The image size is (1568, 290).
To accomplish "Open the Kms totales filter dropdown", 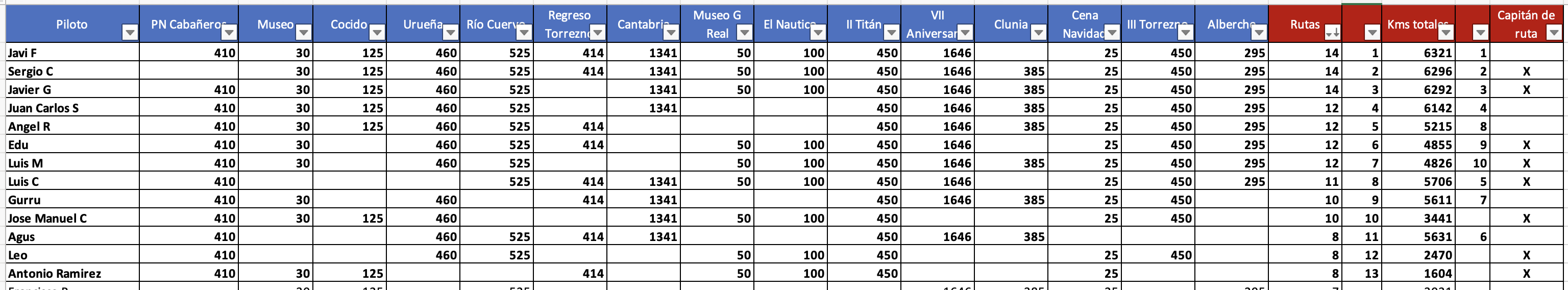I will coord(1445,33).
